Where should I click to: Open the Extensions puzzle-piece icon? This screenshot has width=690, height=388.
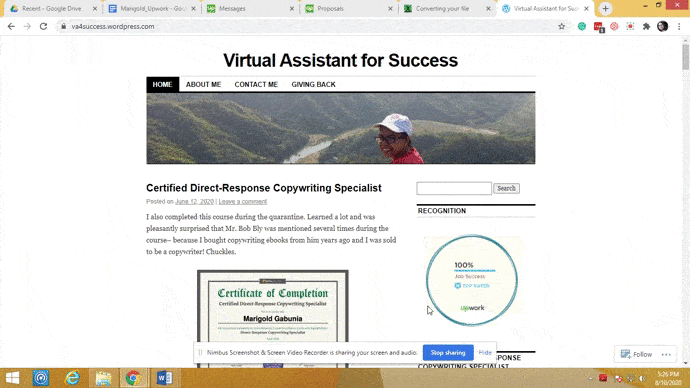click(646, 26)
